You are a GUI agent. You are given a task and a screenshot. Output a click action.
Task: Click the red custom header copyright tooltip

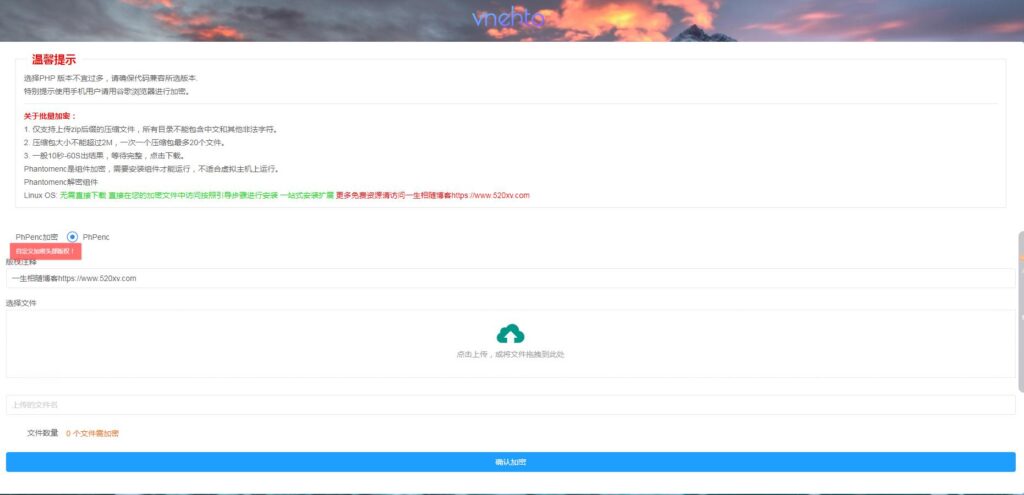pos(45,251)
